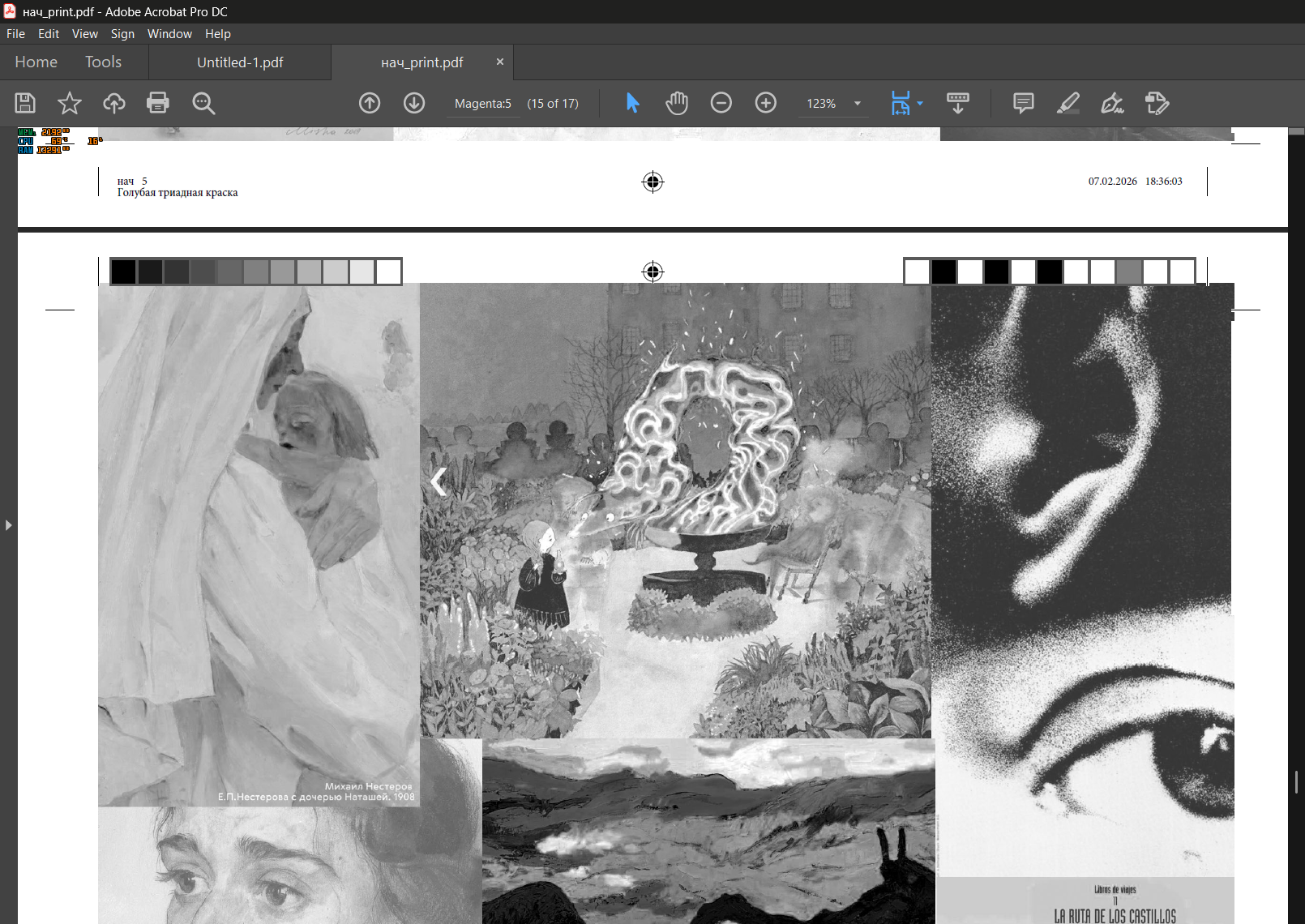1305x924 pixels.
Task: Save the file with the floppy disk icon
Action: [x=25, y=103]
